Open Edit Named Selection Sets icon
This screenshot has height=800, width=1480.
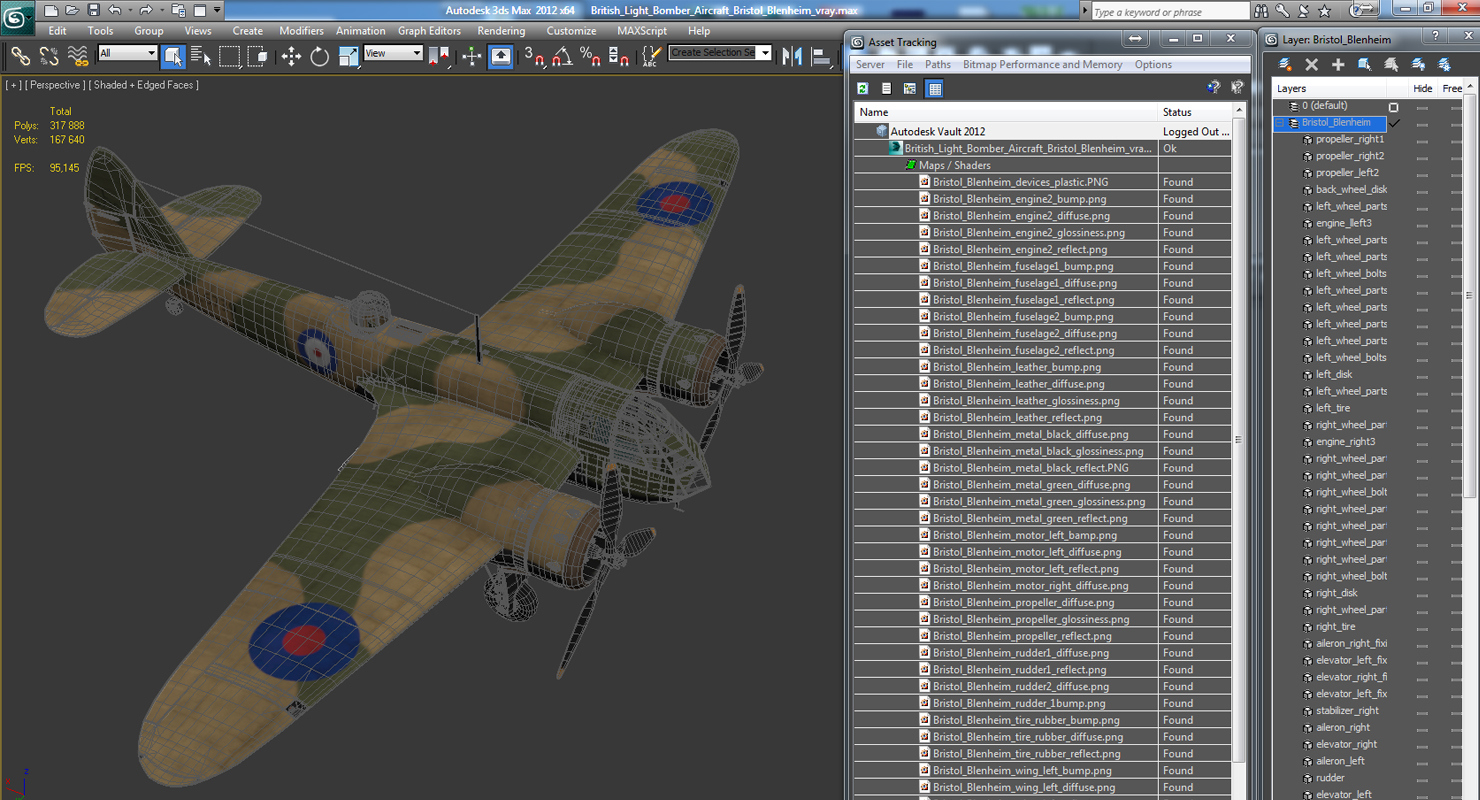(652, 56)
